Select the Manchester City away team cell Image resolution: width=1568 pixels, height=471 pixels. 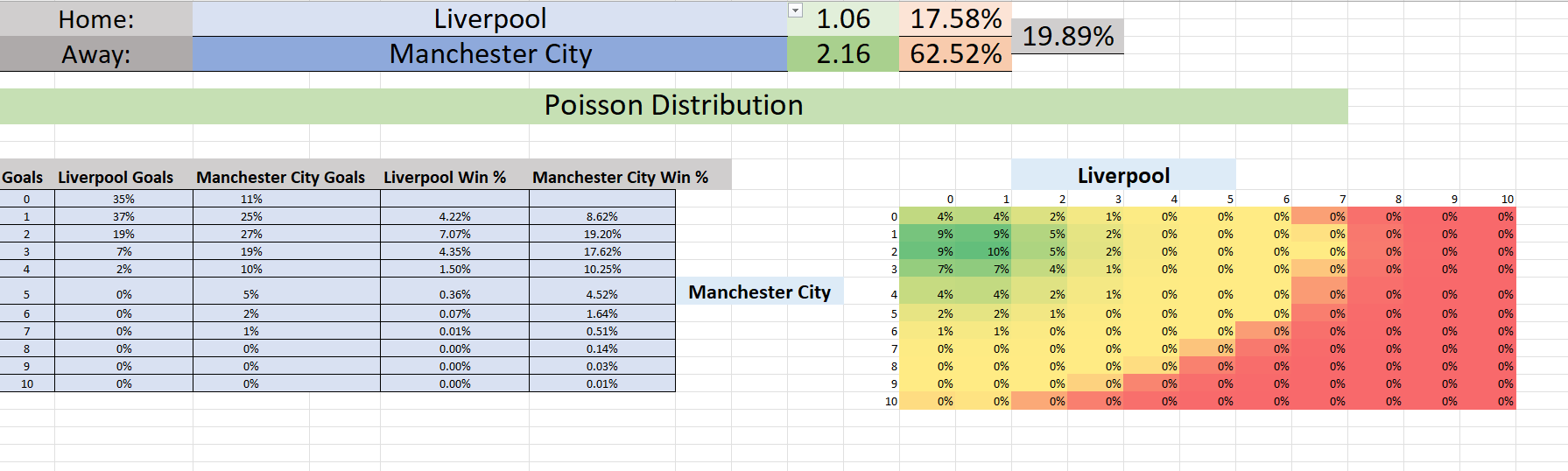point(489,54)
